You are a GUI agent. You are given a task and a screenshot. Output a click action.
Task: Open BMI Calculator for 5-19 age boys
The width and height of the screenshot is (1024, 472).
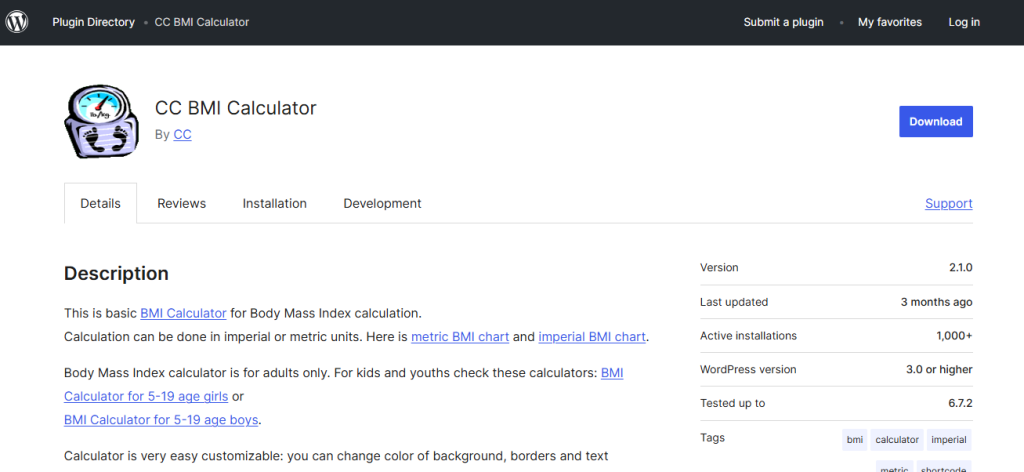point(161,419)
